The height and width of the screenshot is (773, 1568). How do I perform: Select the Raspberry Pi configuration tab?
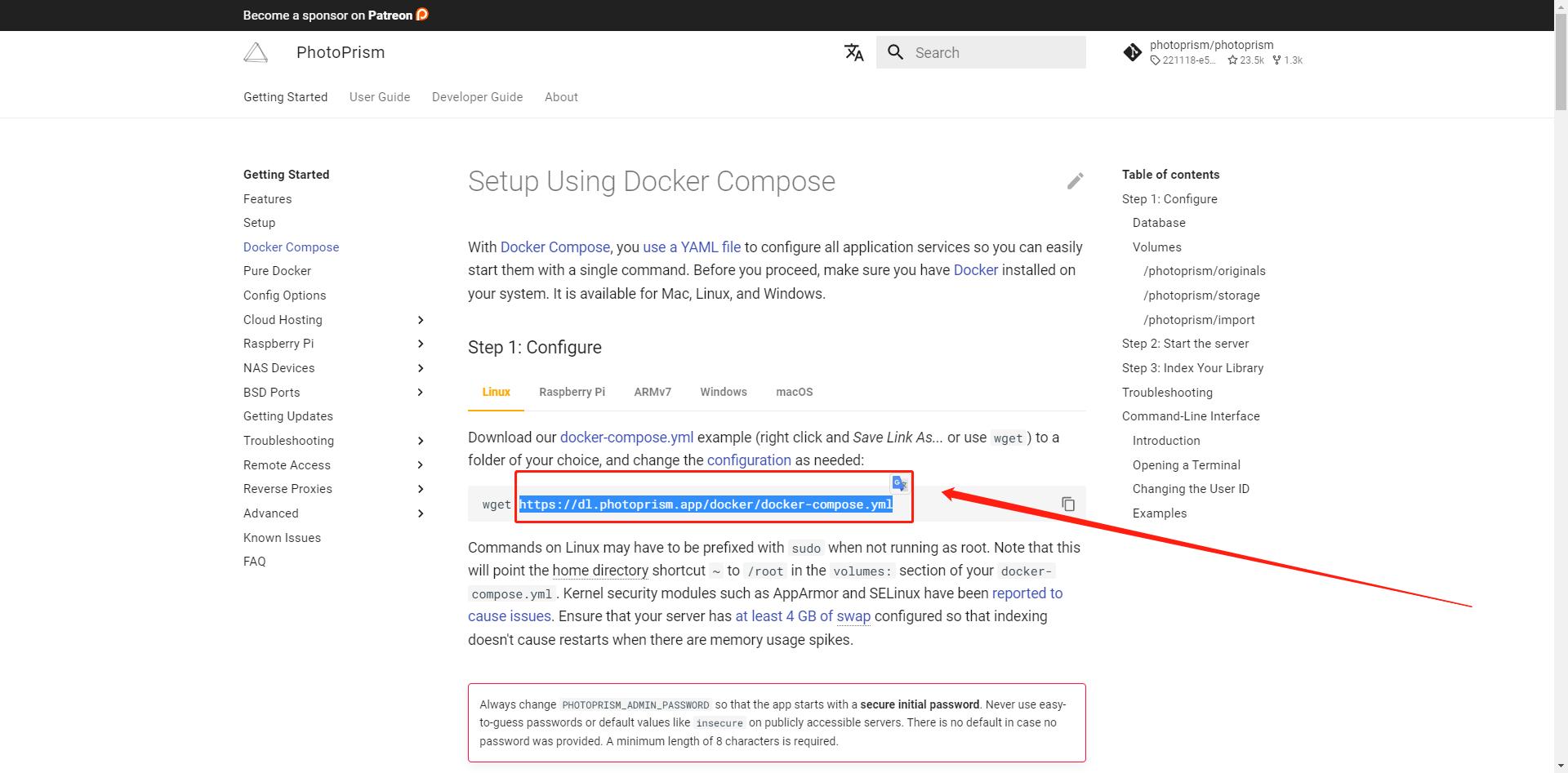[572, 392]
